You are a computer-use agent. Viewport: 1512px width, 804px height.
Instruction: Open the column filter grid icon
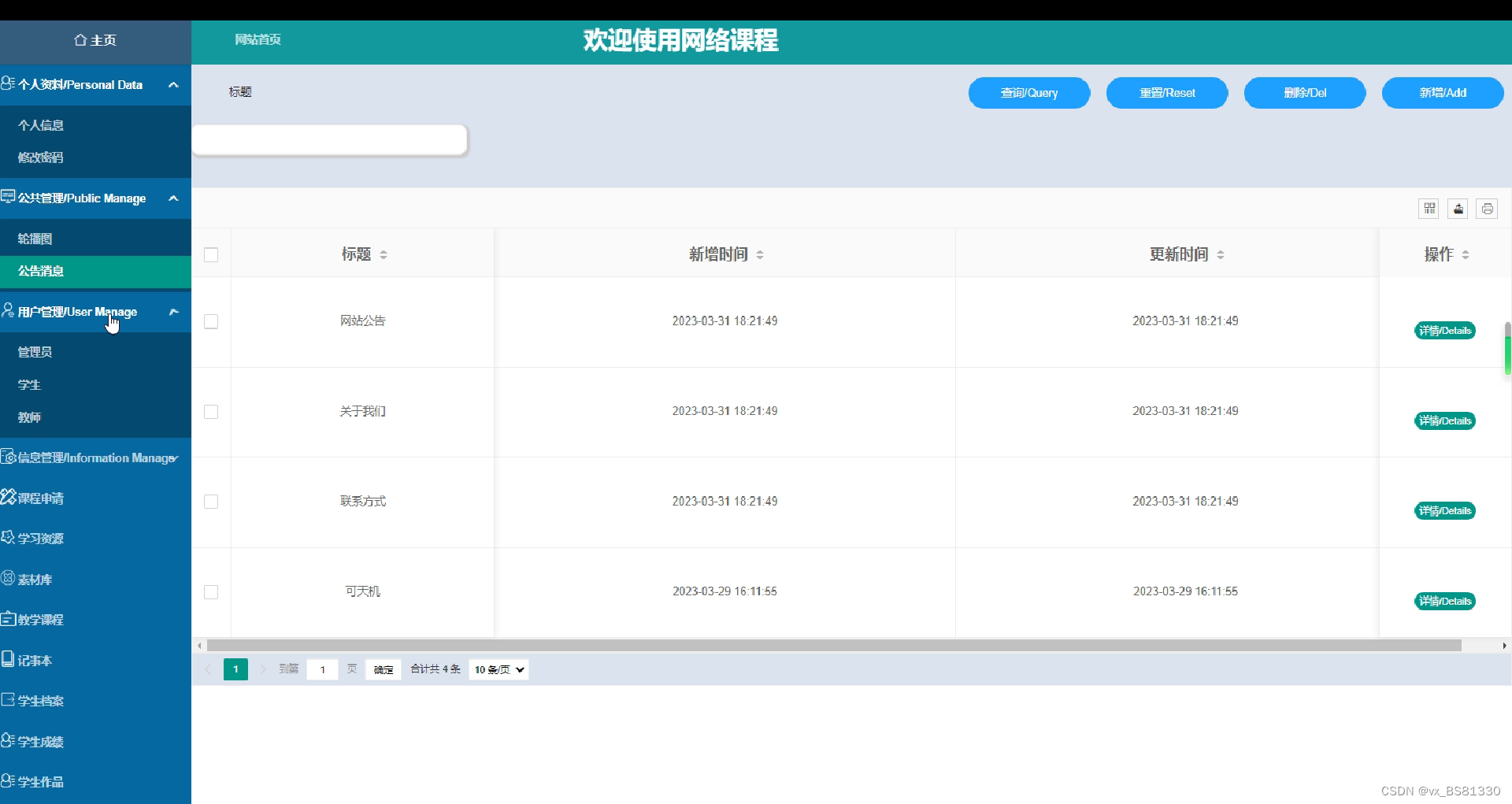point(1429,209)
